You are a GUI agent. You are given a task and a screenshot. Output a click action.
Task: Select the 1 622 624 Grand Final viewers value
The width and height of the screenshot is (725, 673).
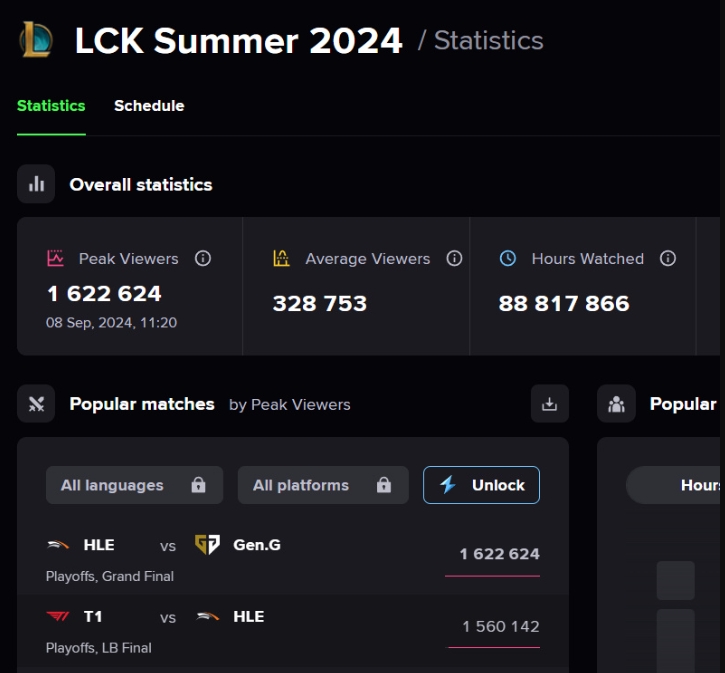click(x=499, y=554)
